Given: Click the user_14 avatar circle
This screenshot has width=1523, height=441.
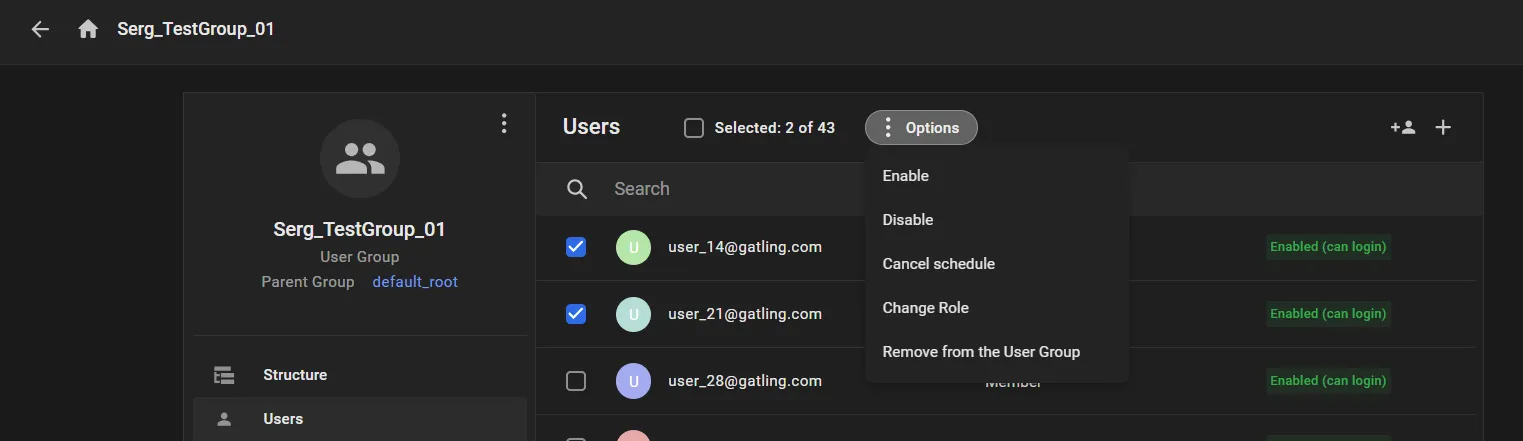Looking at the screenshot, I should [x=633, y=247].
